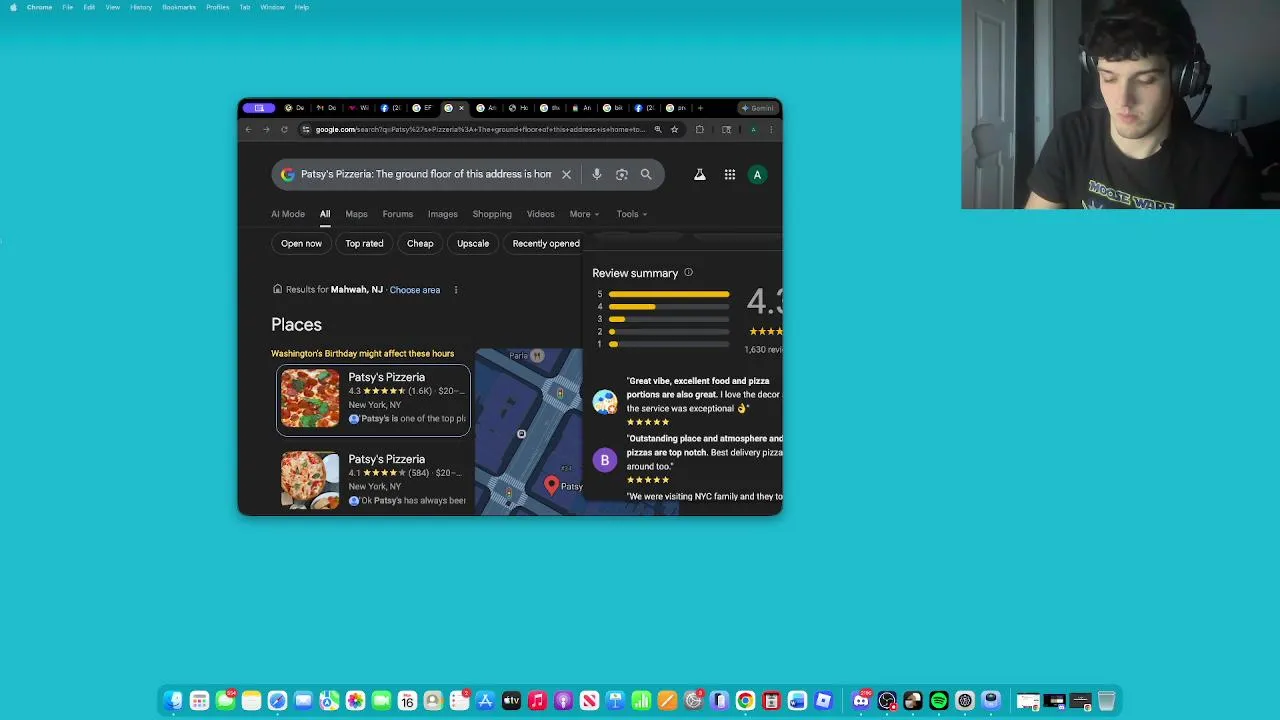Open pizza photo of second Patsy's listing

(x=310, y=480)
